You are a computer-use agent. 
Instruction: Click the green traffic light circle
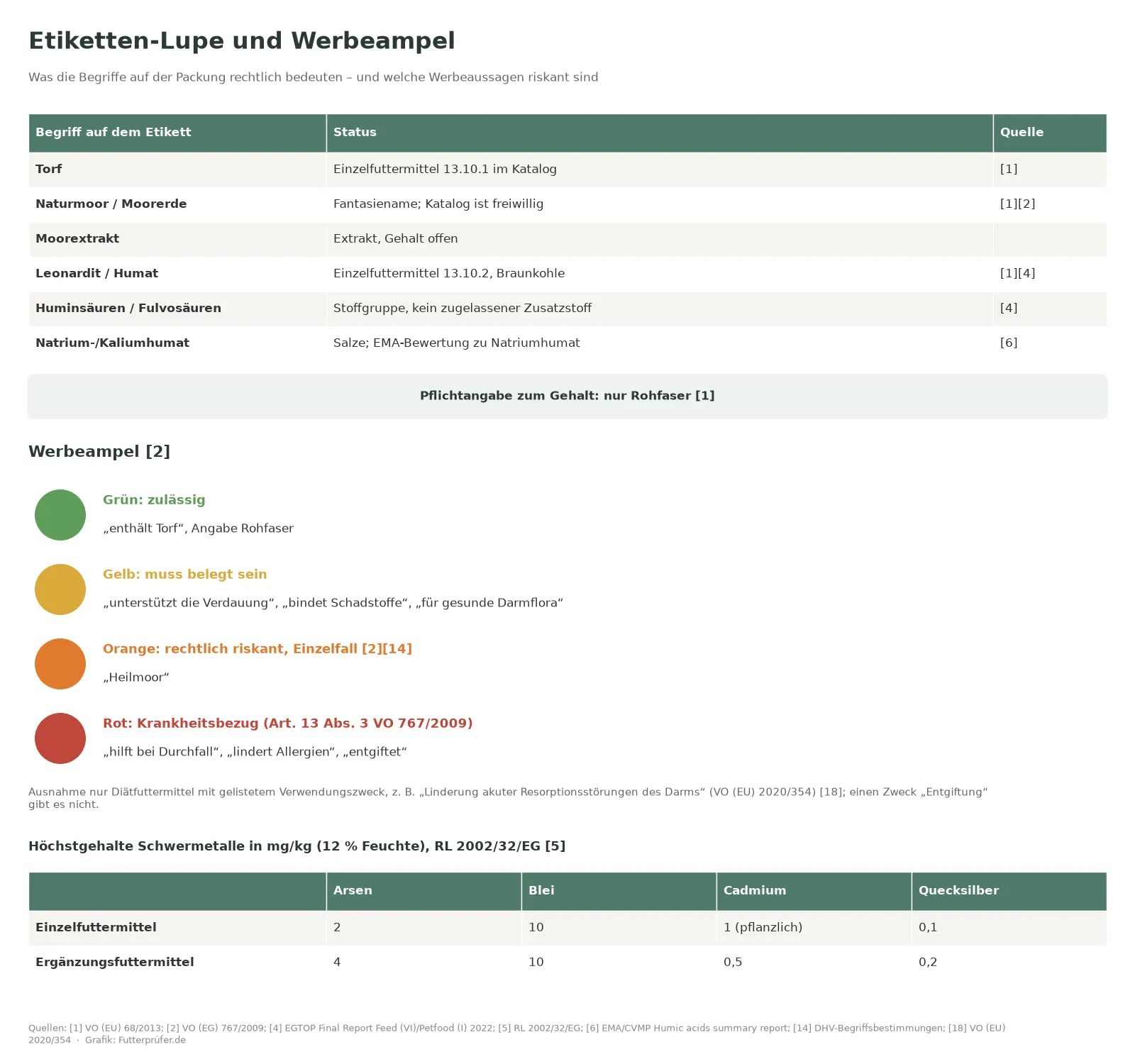point(60,515)
